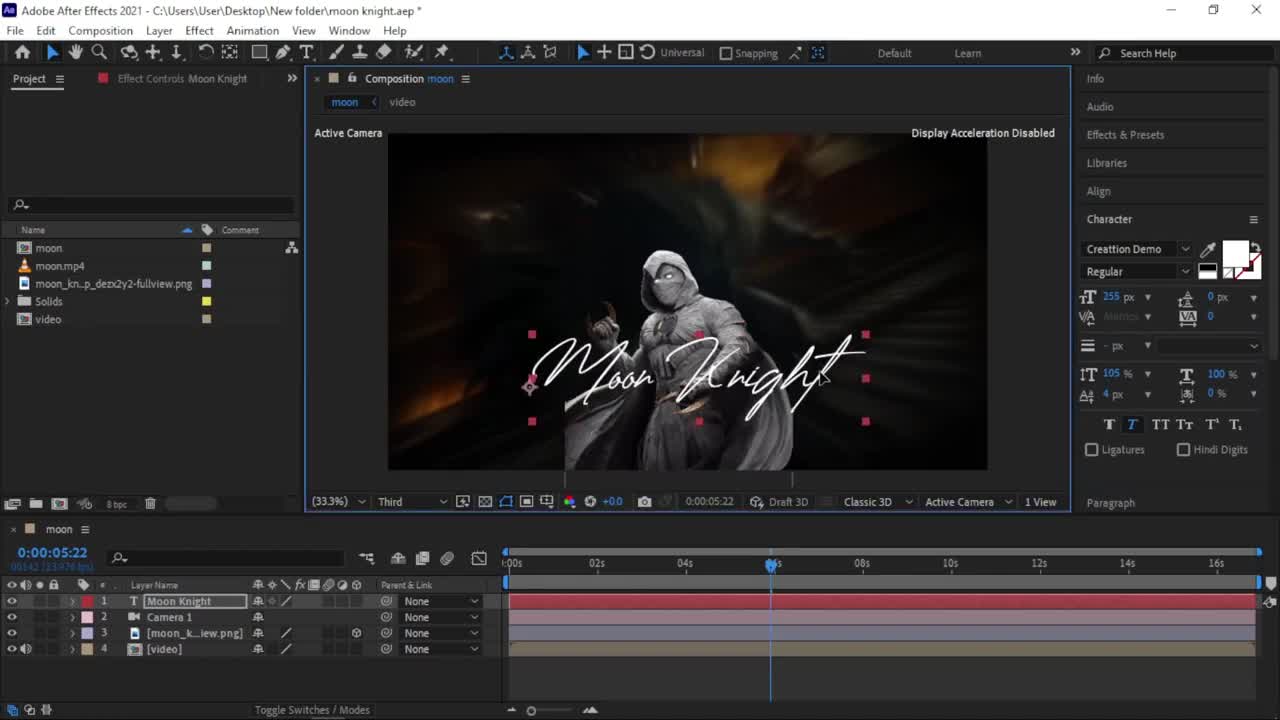Select the Rectangle shape tool
The width and height of the screenshot is (1280, 720).
click(x=259, y=53)
